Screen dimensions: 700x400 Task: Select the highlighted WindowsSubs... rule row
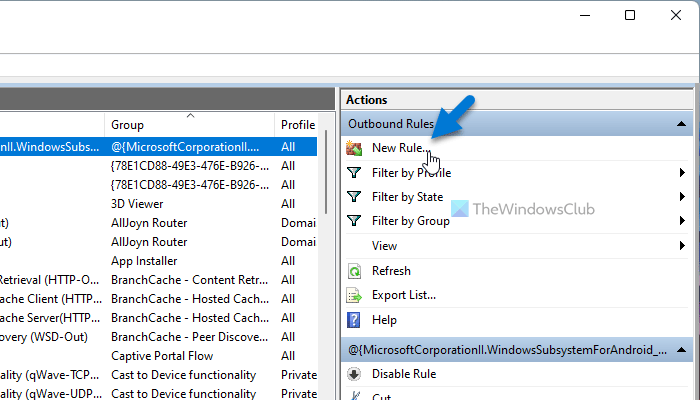pyautogui.click(x=158, y=147)
